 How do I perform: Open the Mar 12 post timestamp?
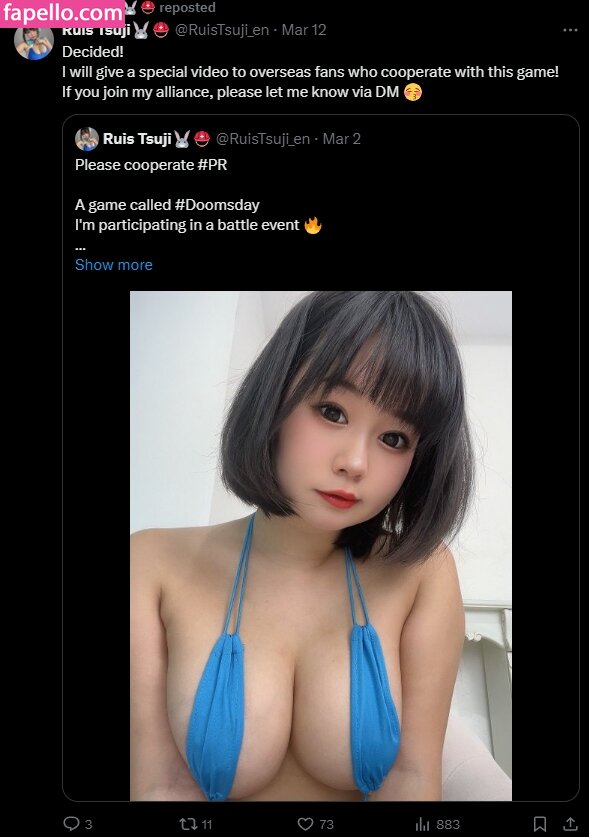[x=304, y=30]
